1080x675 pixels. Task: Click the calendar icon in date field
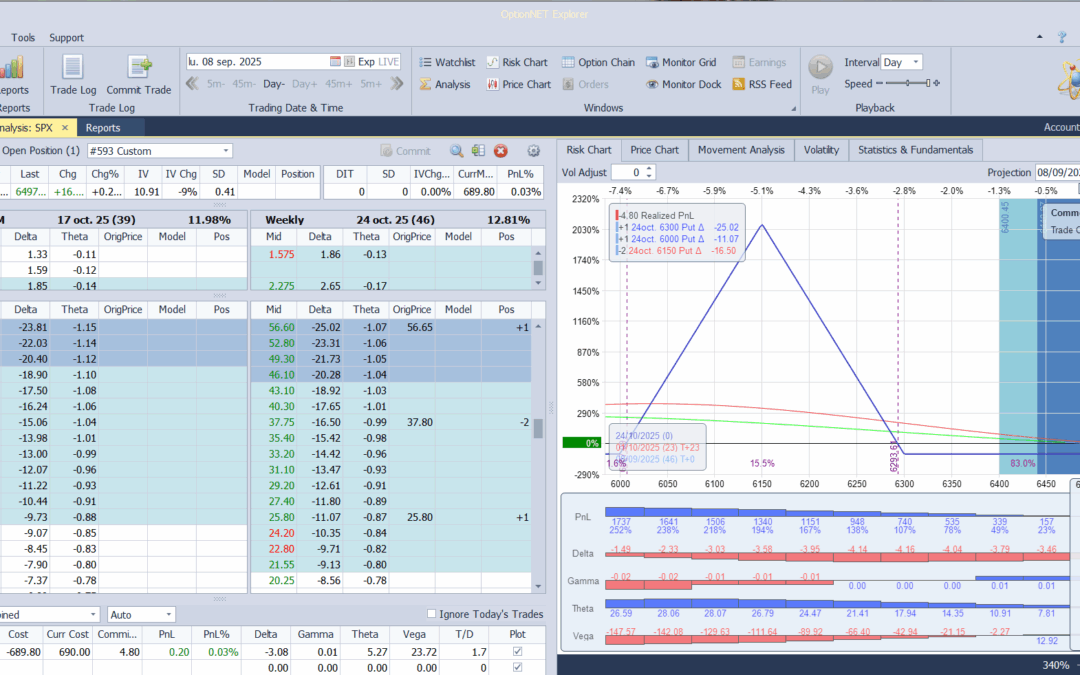[x=335, y=61]
